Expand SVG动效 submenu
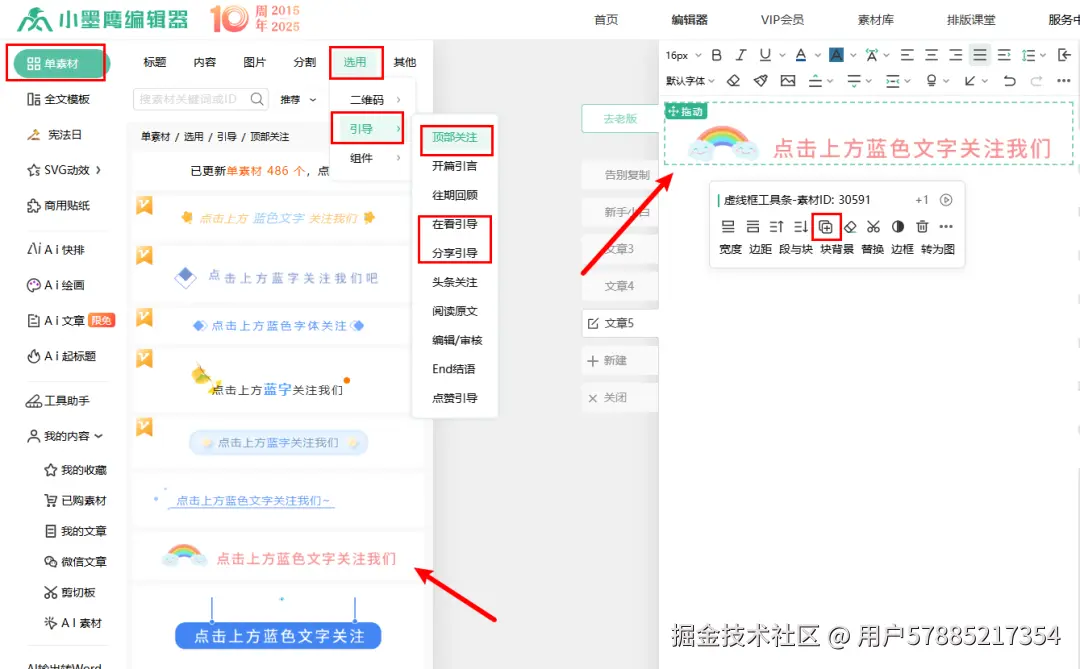Image resolution: width=1080 pixels, height=669 pixels. pos(64,170)
